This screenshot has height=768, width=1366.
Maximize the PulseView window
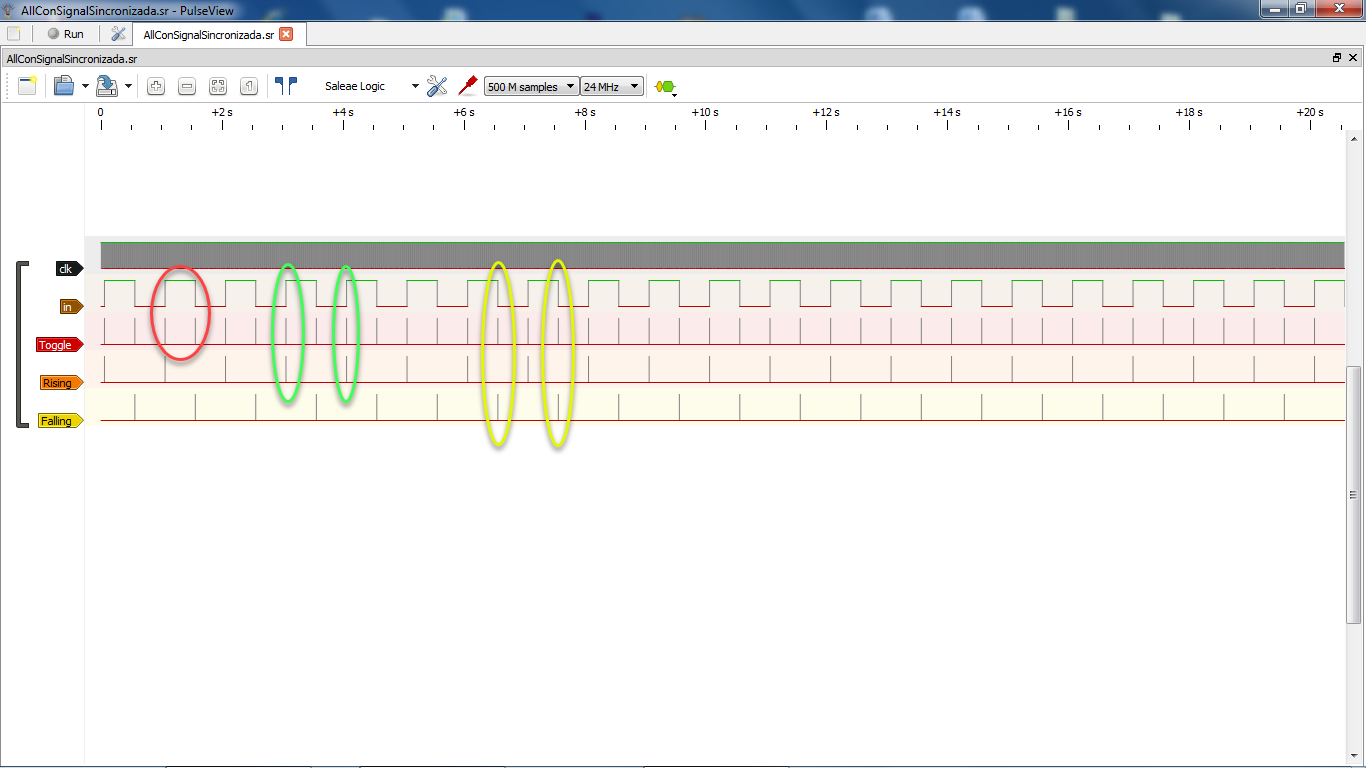[x=1300, y=8]
